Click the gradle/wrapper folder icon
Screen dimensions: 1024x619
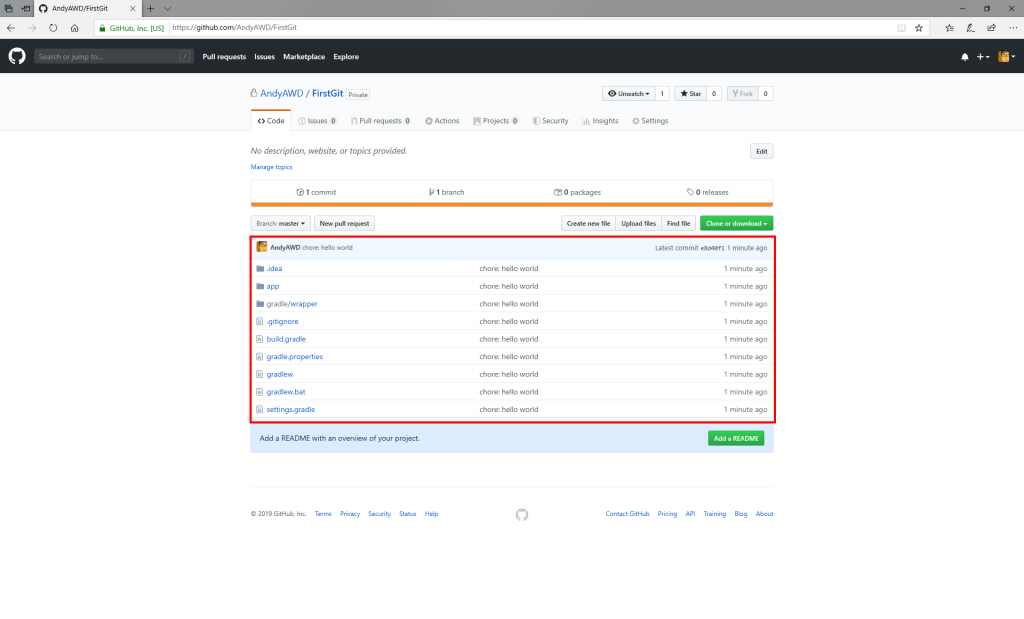click(x=260, y=304)
